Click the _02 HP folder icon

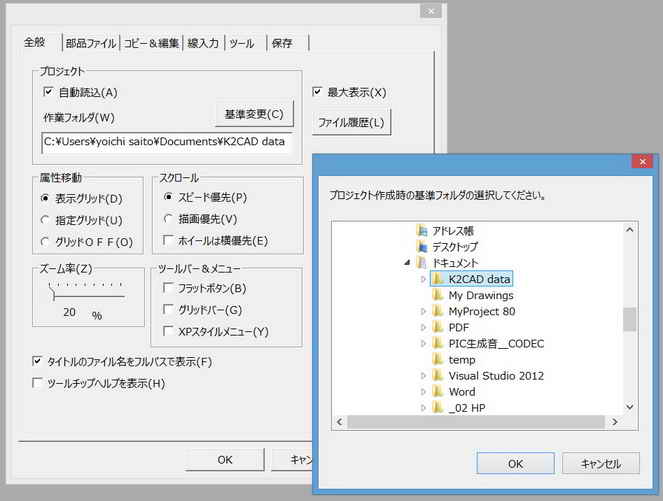[438, 408]
